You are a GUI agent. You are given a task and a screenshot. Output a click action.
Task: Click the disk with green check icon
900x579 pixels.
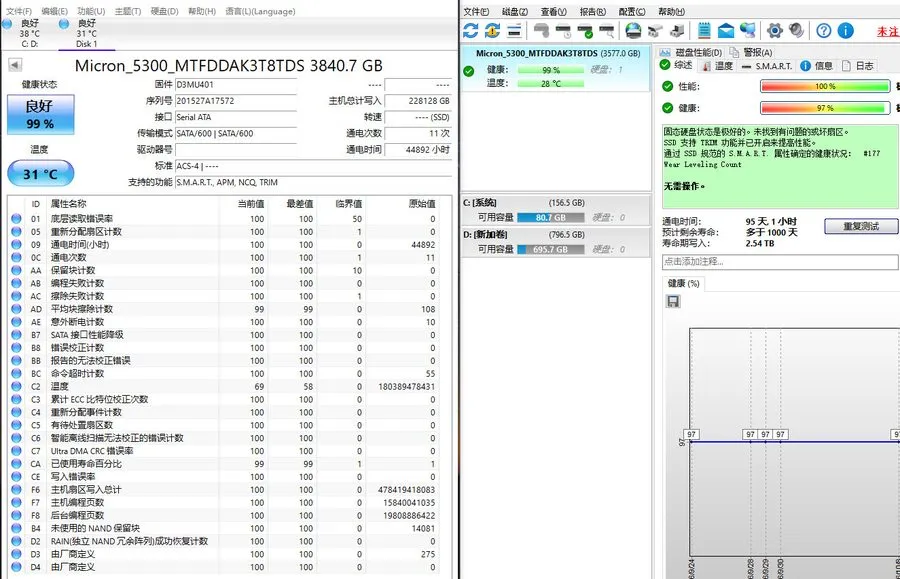[x=585, y=30]
